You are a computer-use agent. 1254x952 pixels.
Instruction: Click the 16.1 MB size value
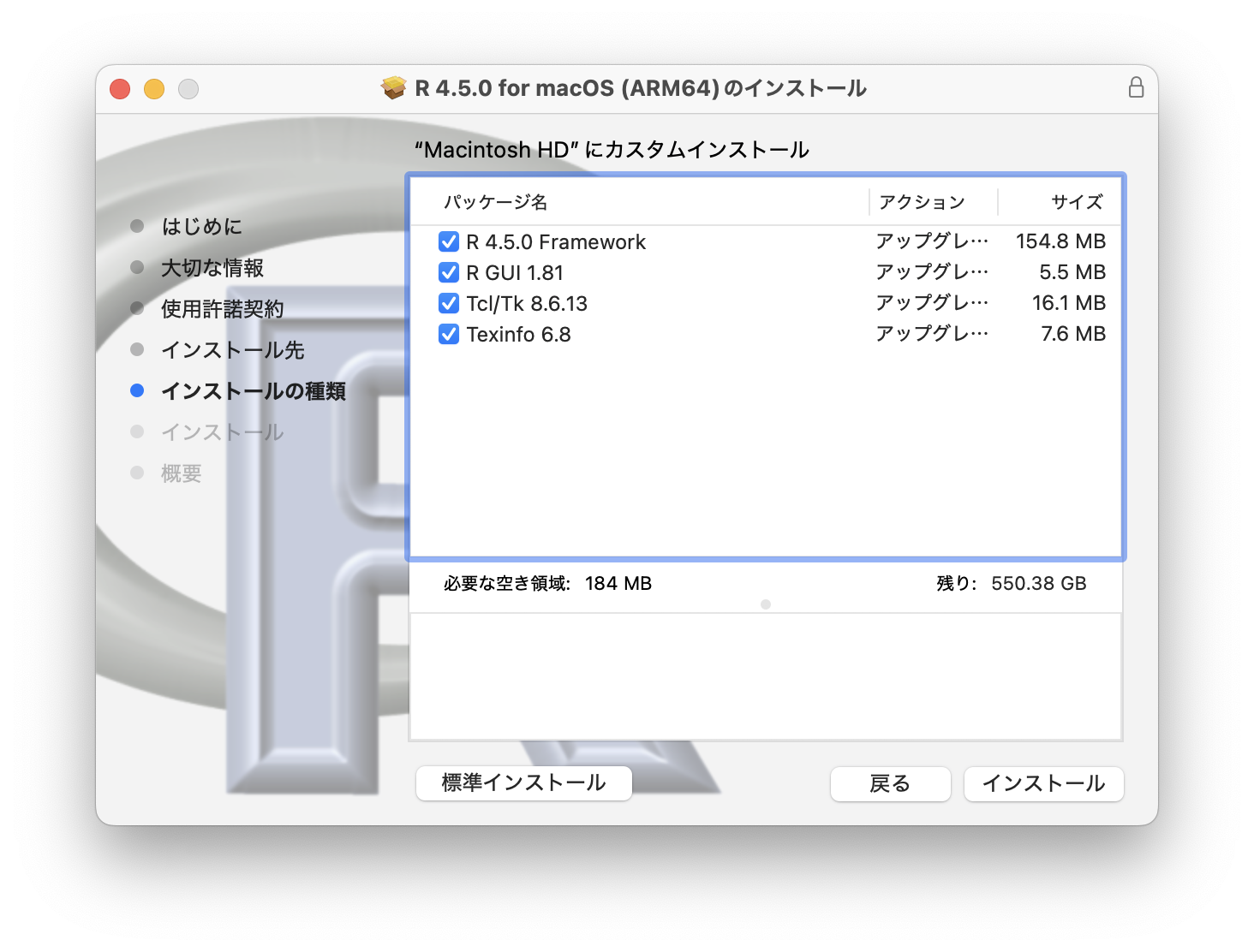1069,303
